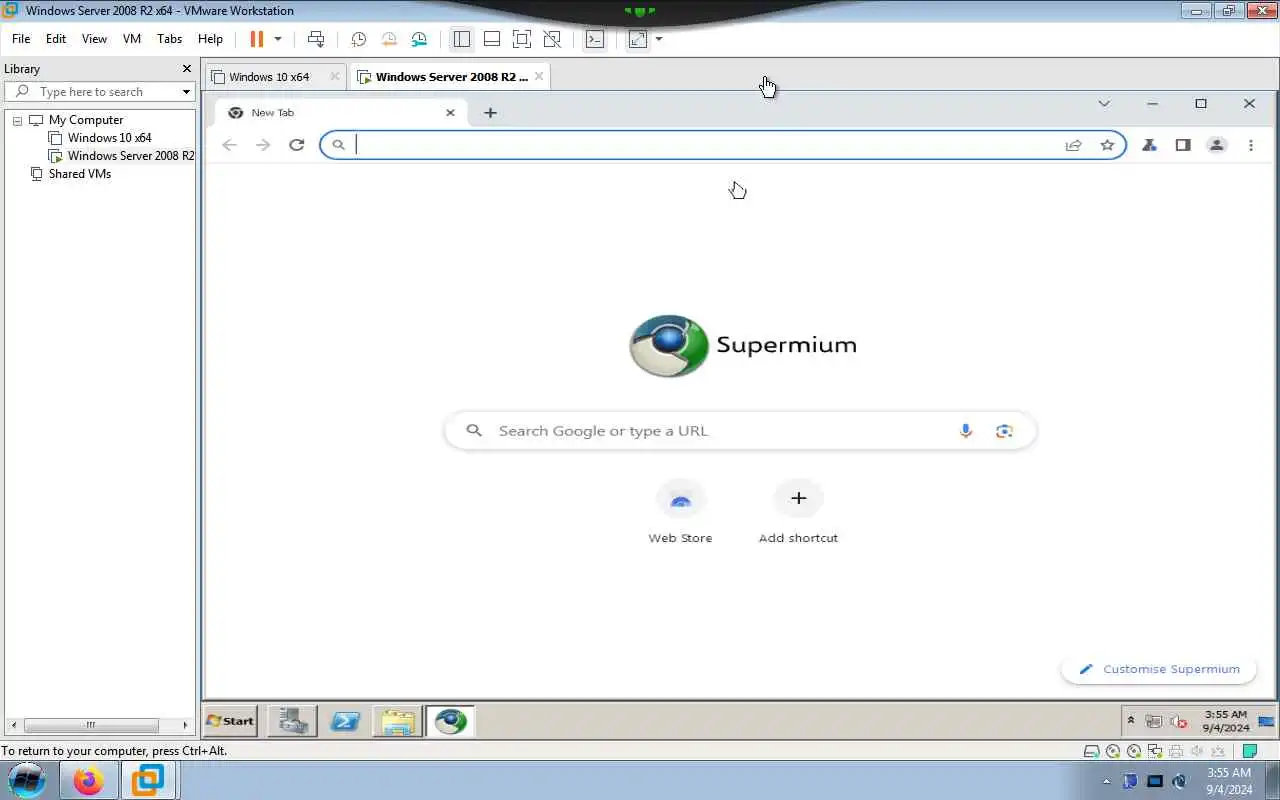Screen dimensions: 1280x800
Task: Open the stretch guest dropdown arrow
Action: [659, 39]
